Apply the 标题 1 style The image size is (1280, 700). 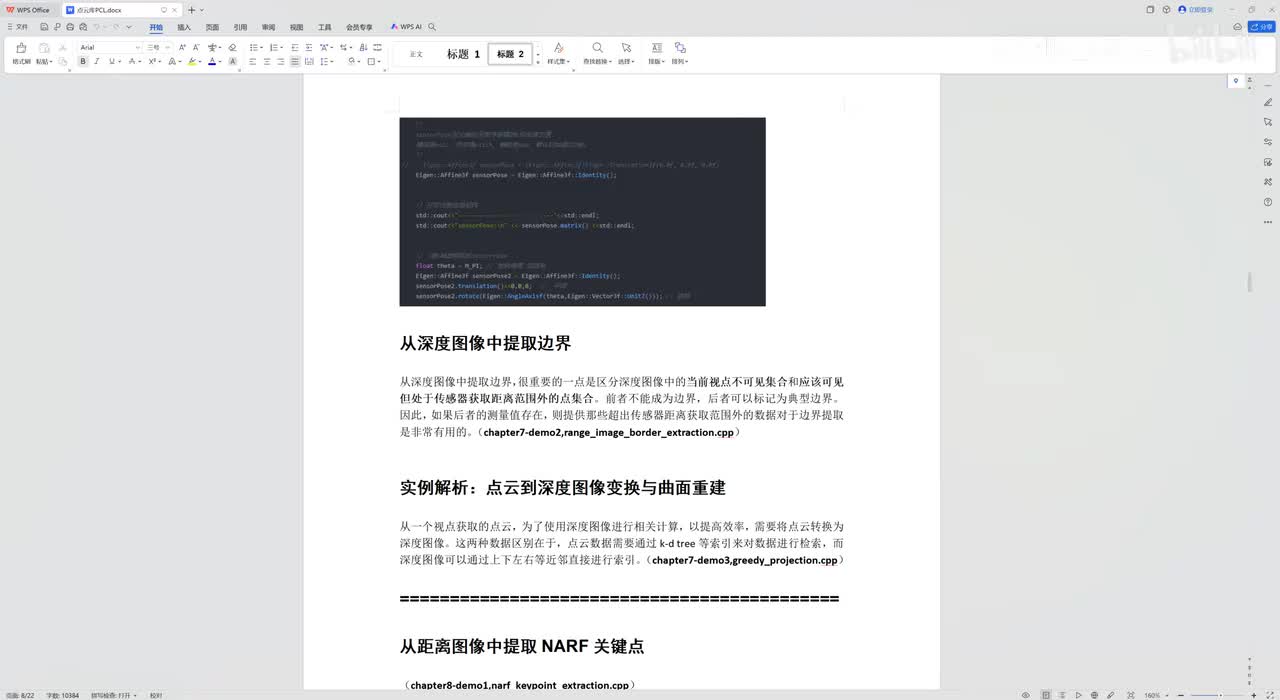463,54
